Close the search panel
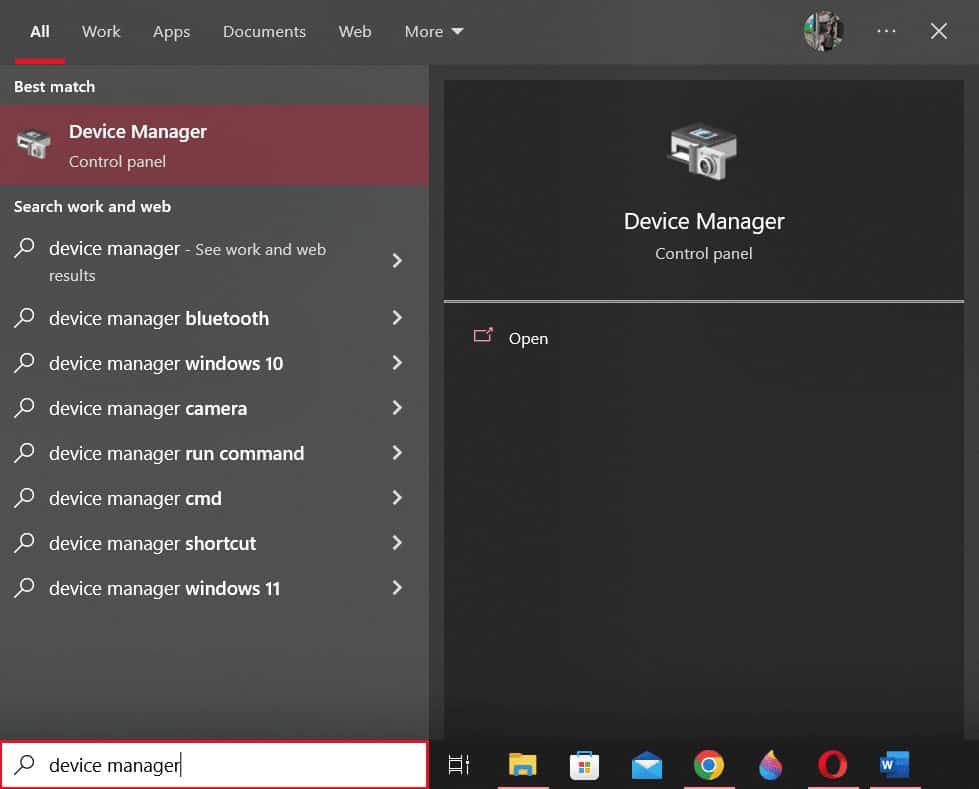This screenshot has height=789, width=979. click(938, 31)
